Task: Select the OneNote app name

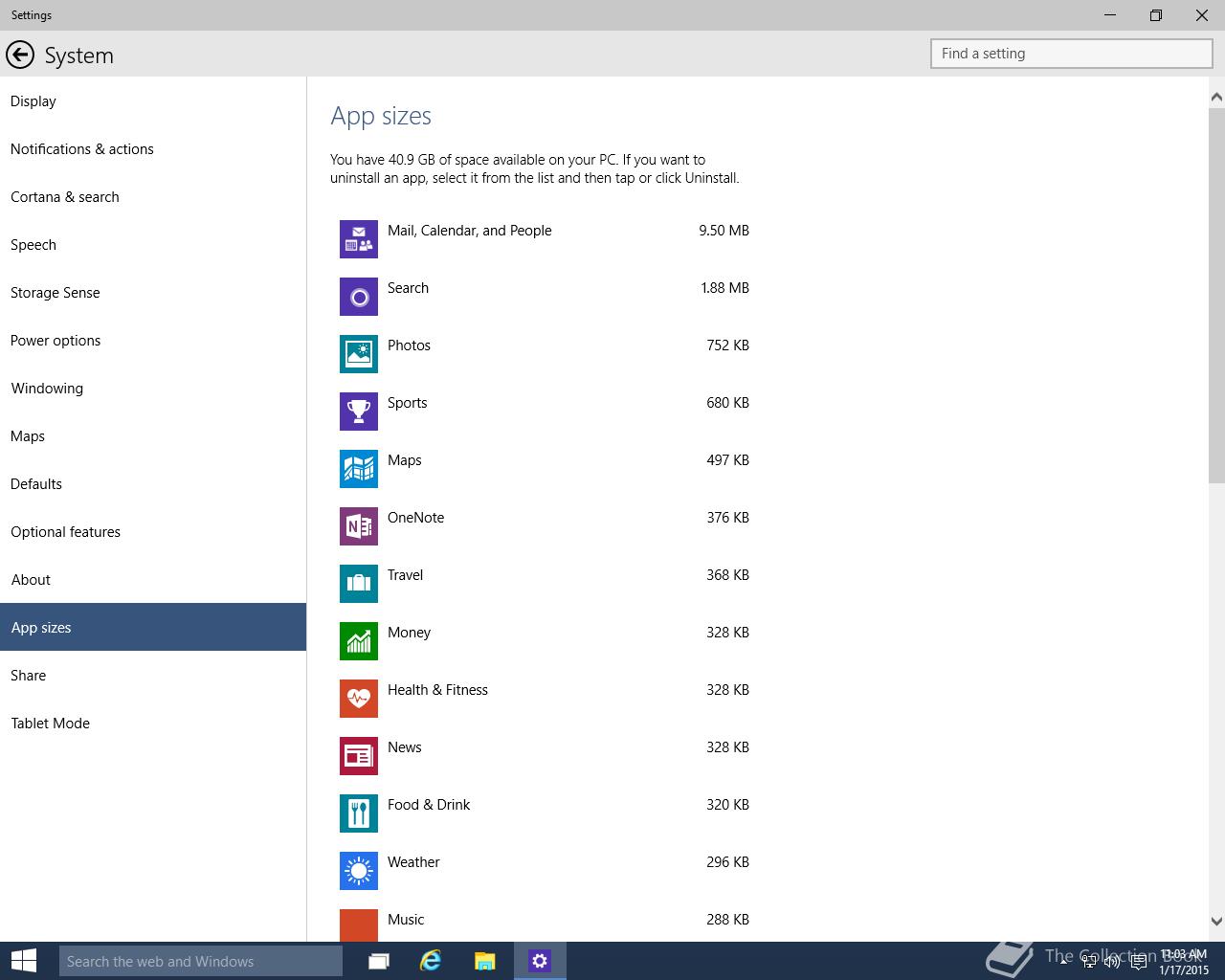Action: (415, 518)
